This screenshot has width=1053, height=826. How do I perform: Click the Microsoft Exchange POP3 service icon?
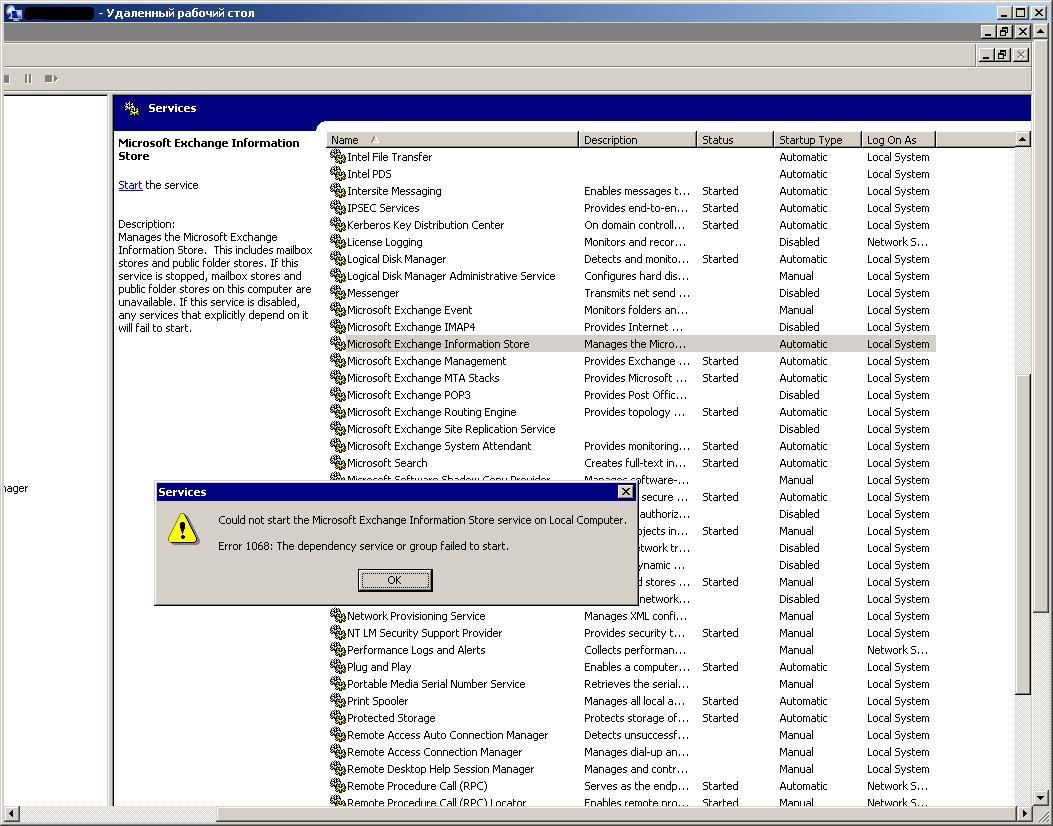point(337,395)
